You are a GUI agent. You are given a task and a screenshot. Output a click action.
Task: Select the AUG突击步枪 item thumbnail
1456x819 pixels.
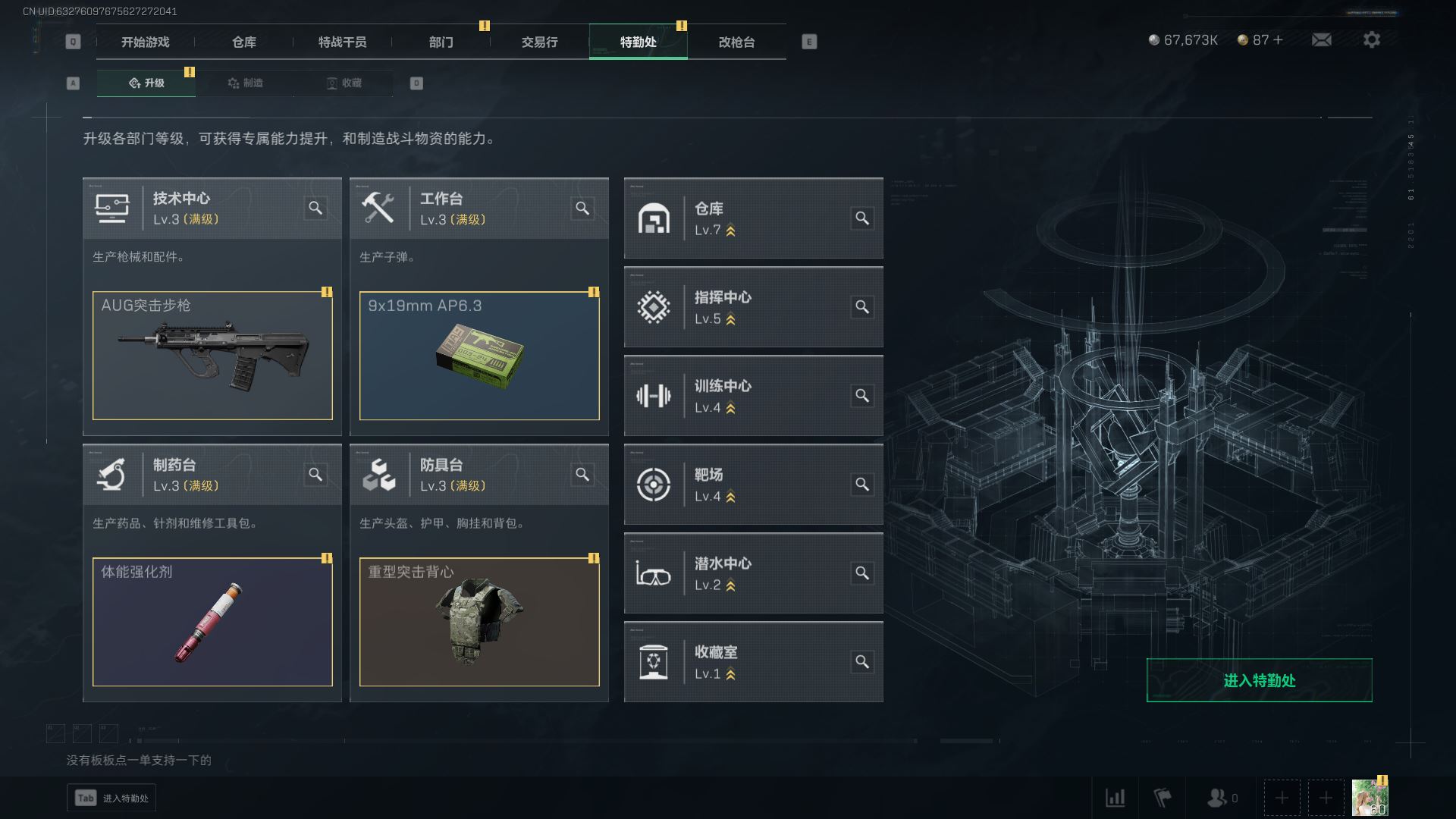(212, 356)
